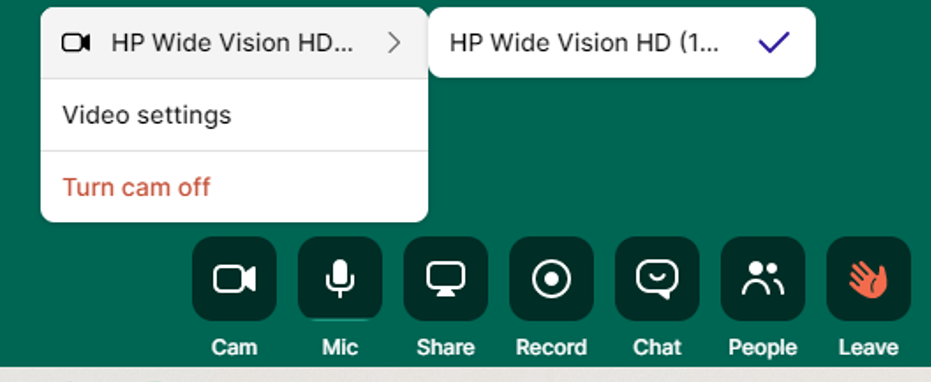Leave the call via waving hand icon
The width and height of the screenshot is (931, 382).
(869, 279)
